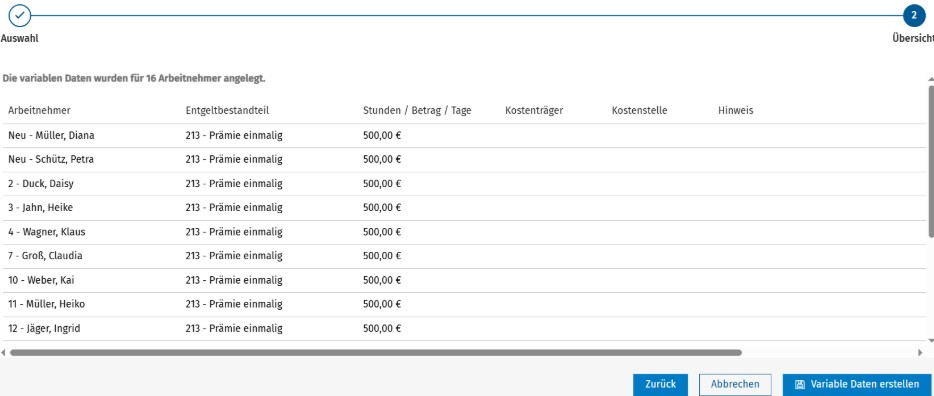
Task: Click Prämie einmalig cell for Duck, Daisy
Action: click(234, 184)
